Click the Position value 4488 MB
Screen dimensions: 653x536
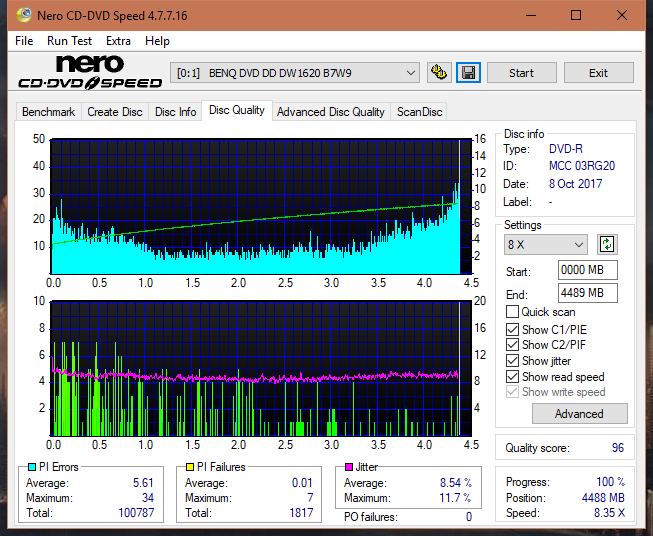coord(603,498)
